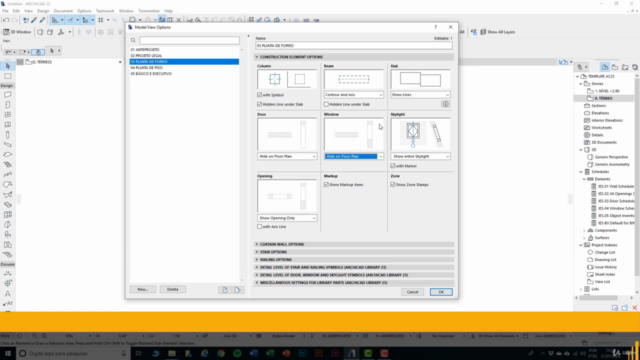Click the Undo icon in toolbar
This screenshot has height=360, width=640.
pyautogui.click(x=6, y=20)
